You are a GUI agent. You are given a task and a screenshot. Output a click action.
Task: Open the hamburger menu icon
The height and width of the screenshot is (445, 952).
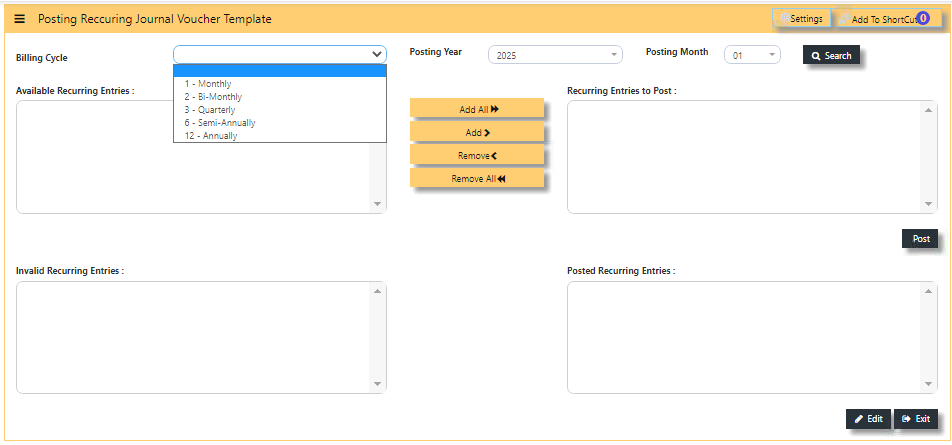[x=19, y=19]
